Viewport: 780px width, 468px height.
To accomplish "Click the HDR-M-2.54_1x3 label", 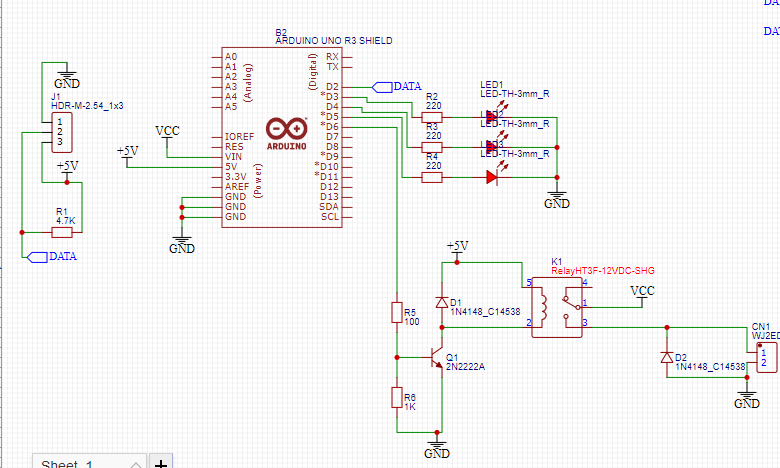I will [x=87, y=106].
